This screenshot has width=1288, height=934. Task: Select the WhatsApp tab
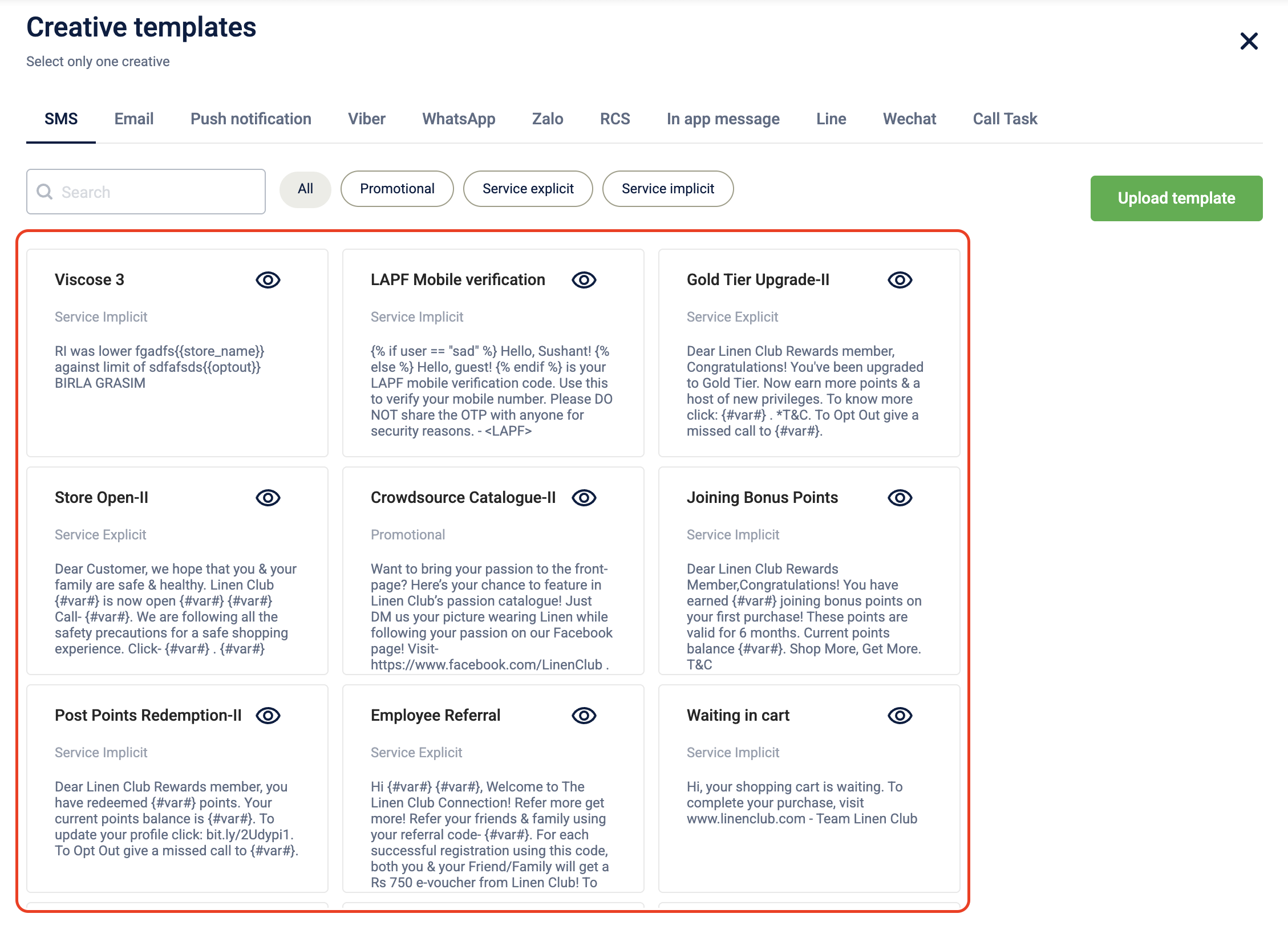(x=459, y=119)
